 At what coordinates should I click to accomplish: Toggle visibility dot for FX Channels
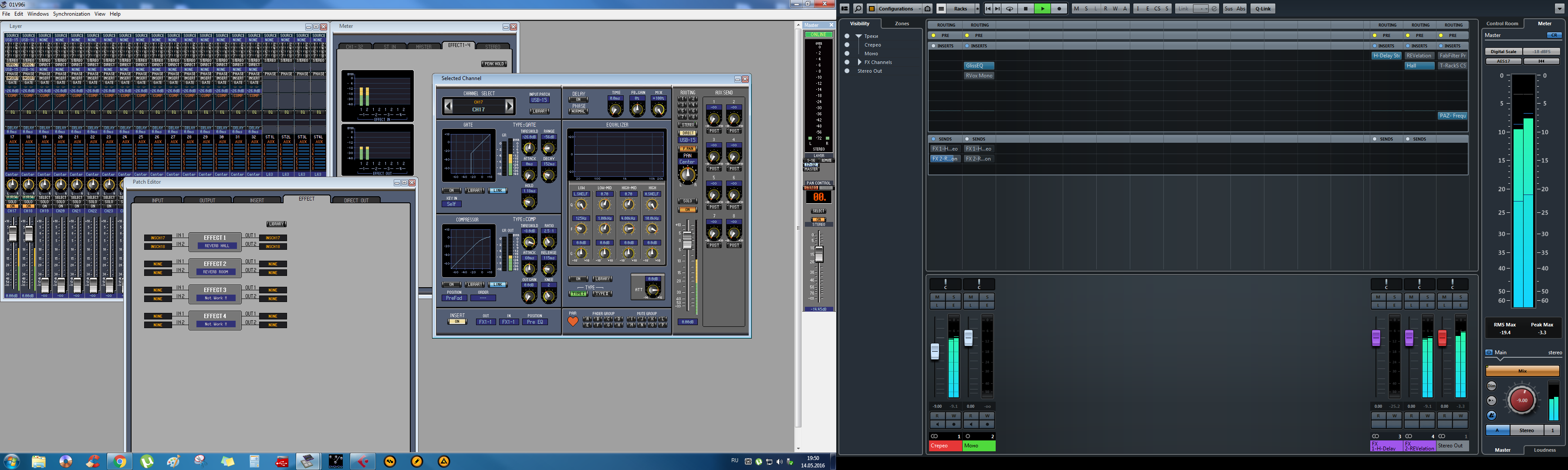847,62
